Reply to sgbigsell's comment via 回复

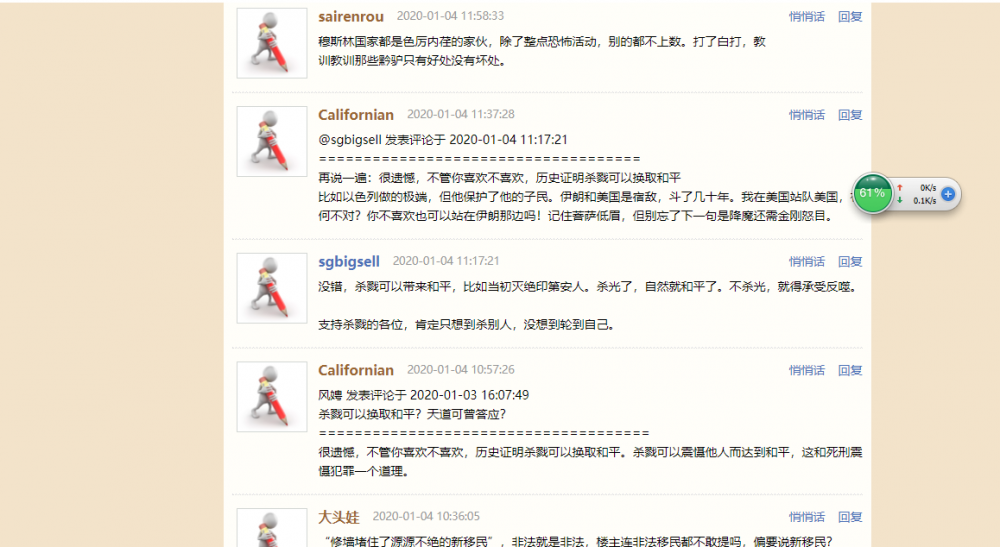(x=850, y=261)
